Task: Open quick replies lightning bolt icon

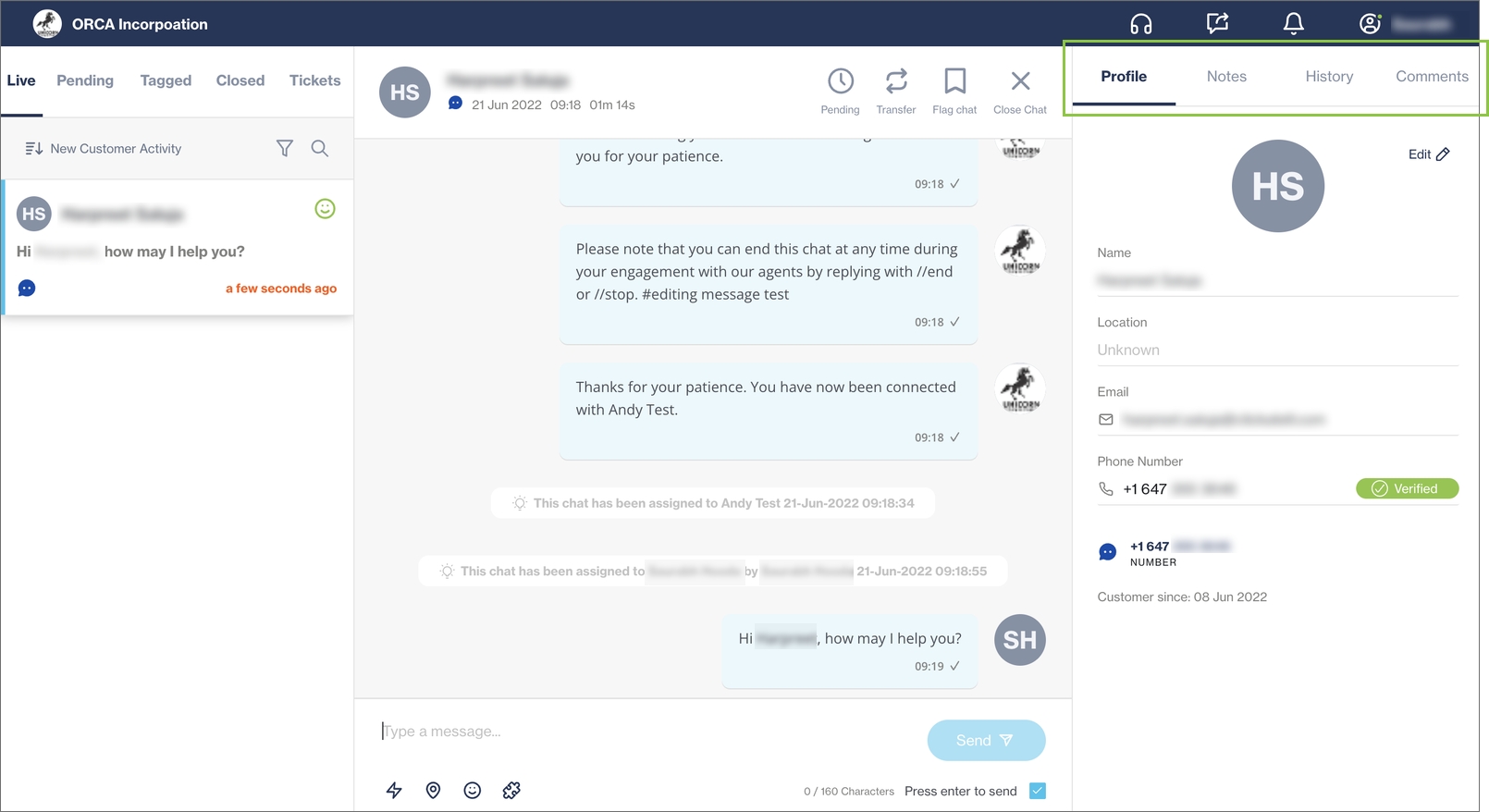Action: coord(394,790)
